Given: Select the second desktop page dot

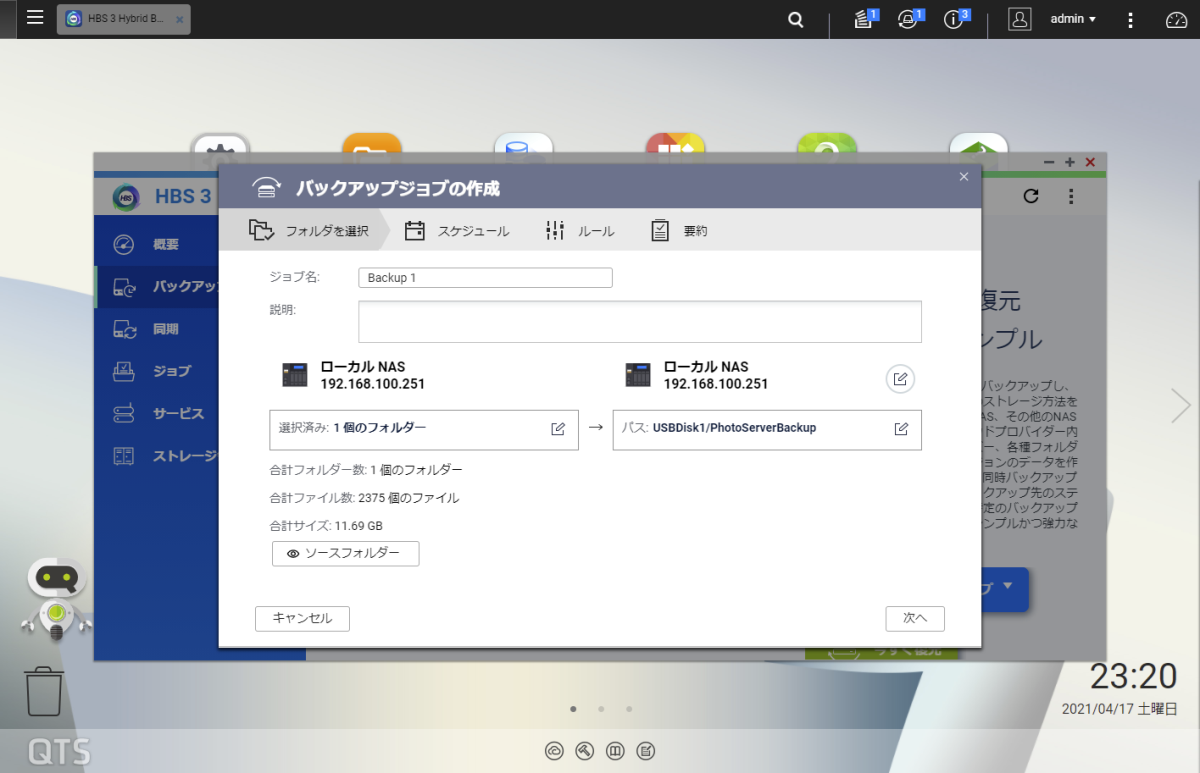Looking at the screenshot, I should (601, 709).
